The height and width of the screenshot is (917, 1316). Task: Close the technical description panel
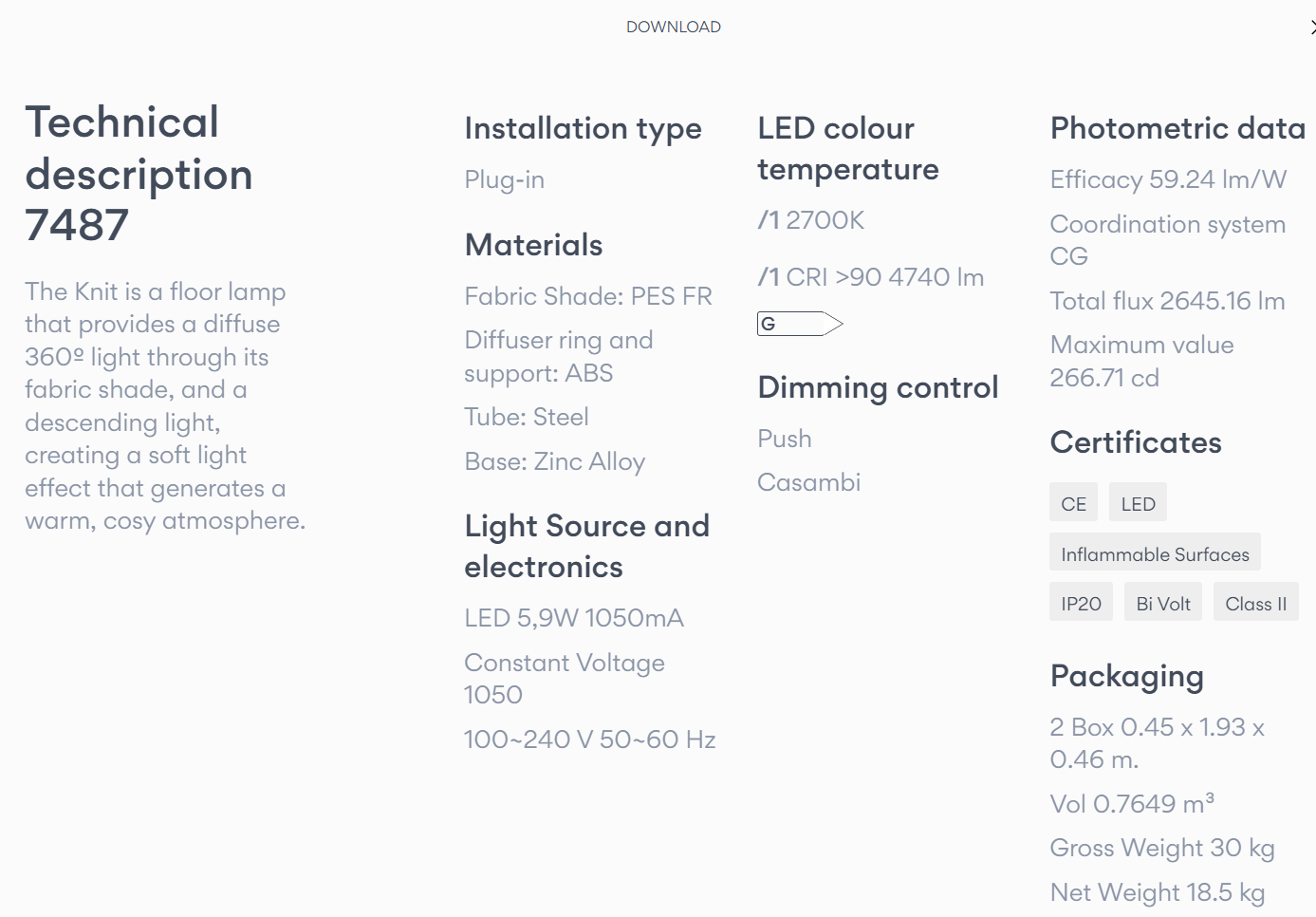point(1312,28)
